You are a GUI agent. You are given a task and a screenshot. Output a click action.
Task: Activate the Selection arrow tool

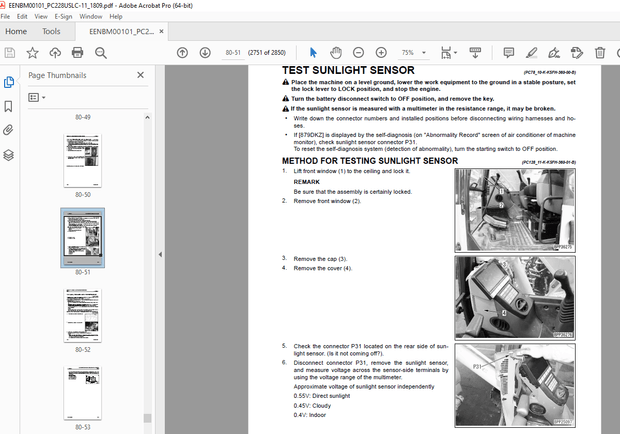[x=313, y=53]
